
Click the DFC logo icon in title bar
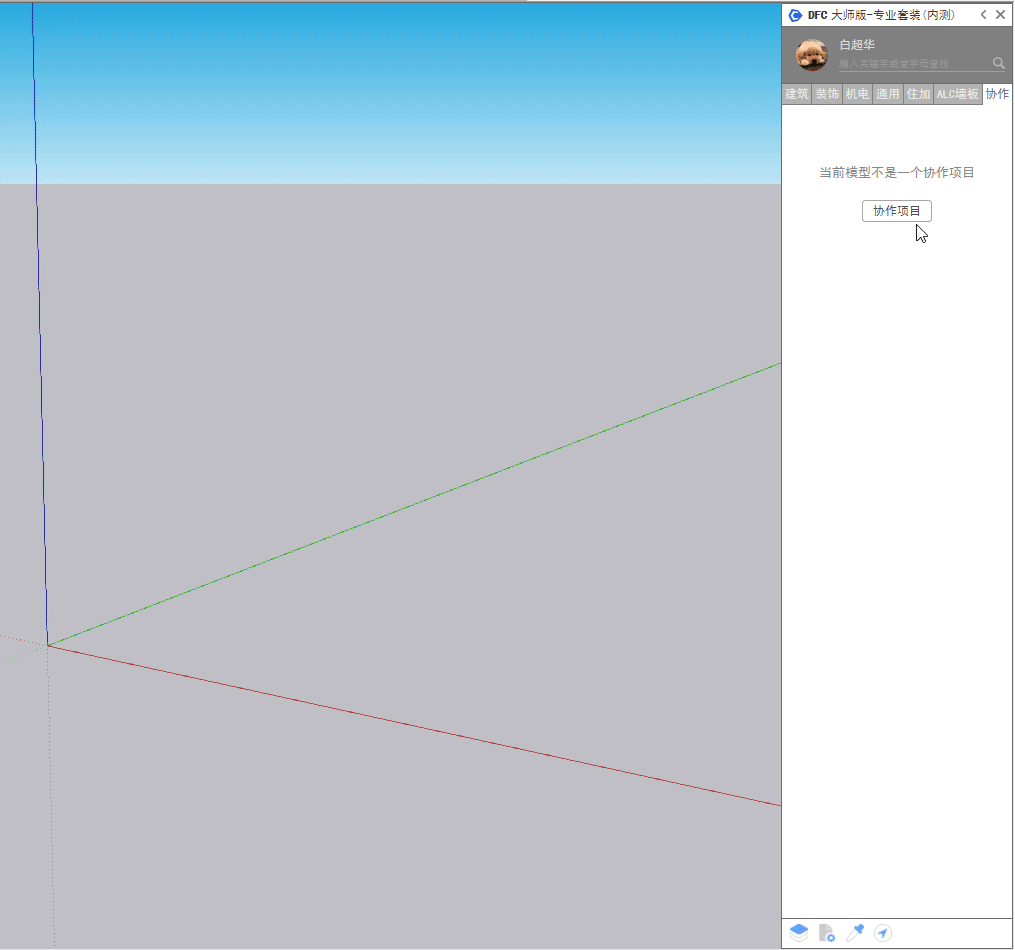(x=795, y=15)
